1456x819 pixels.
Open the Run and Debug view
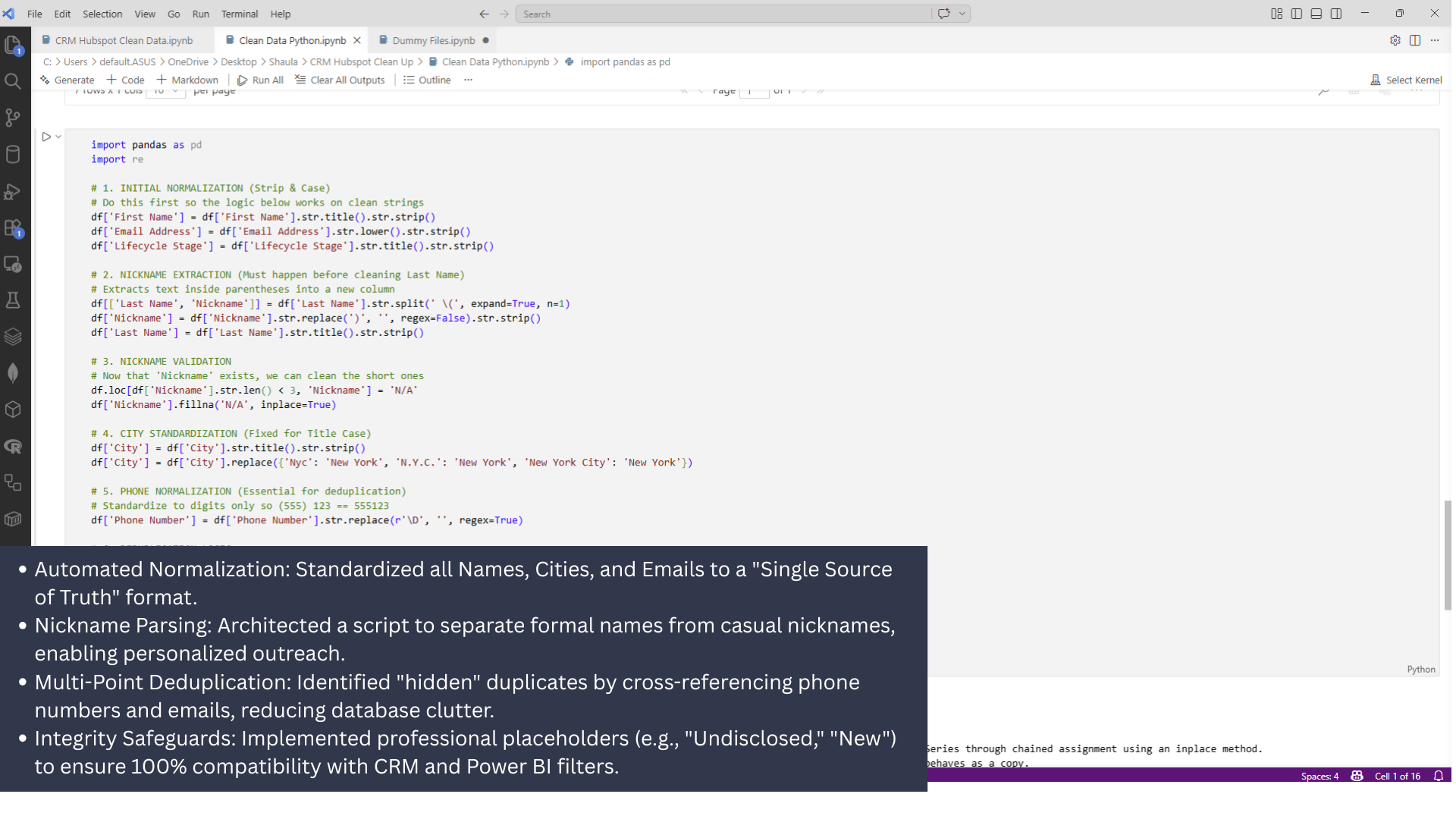[13, 191]
